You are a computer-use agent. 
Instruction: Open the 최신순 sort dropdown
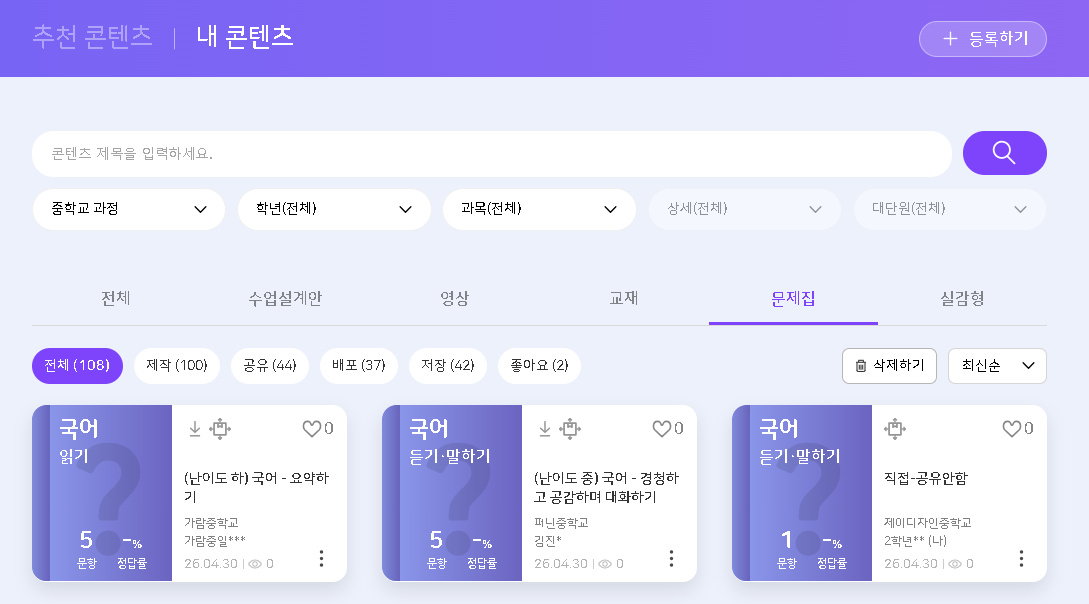996,366
